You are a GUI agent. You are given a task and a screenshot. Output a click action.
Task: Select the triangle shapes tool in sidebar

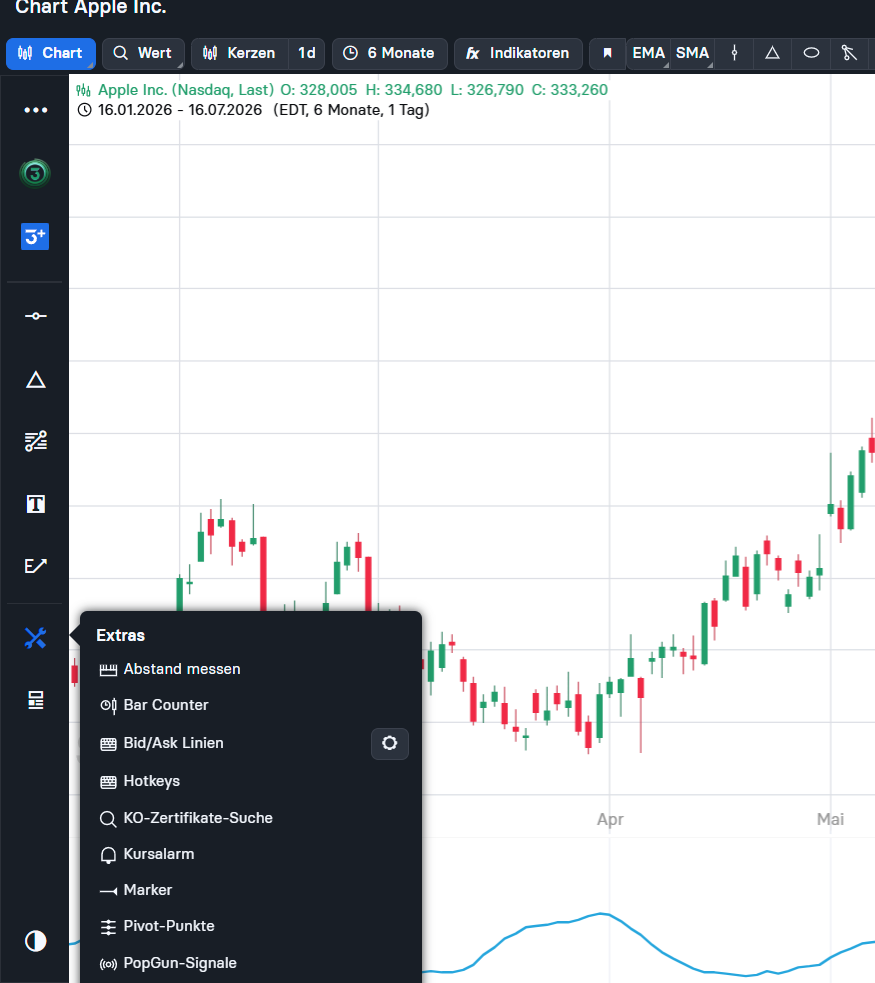tap(36, 380)
